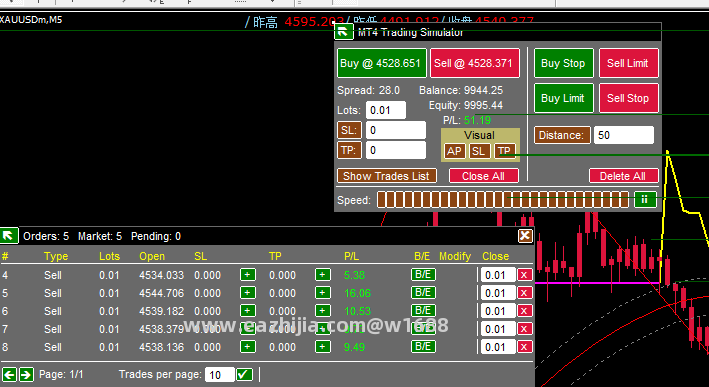Click the SL plus button for order 5

[247, 293]
